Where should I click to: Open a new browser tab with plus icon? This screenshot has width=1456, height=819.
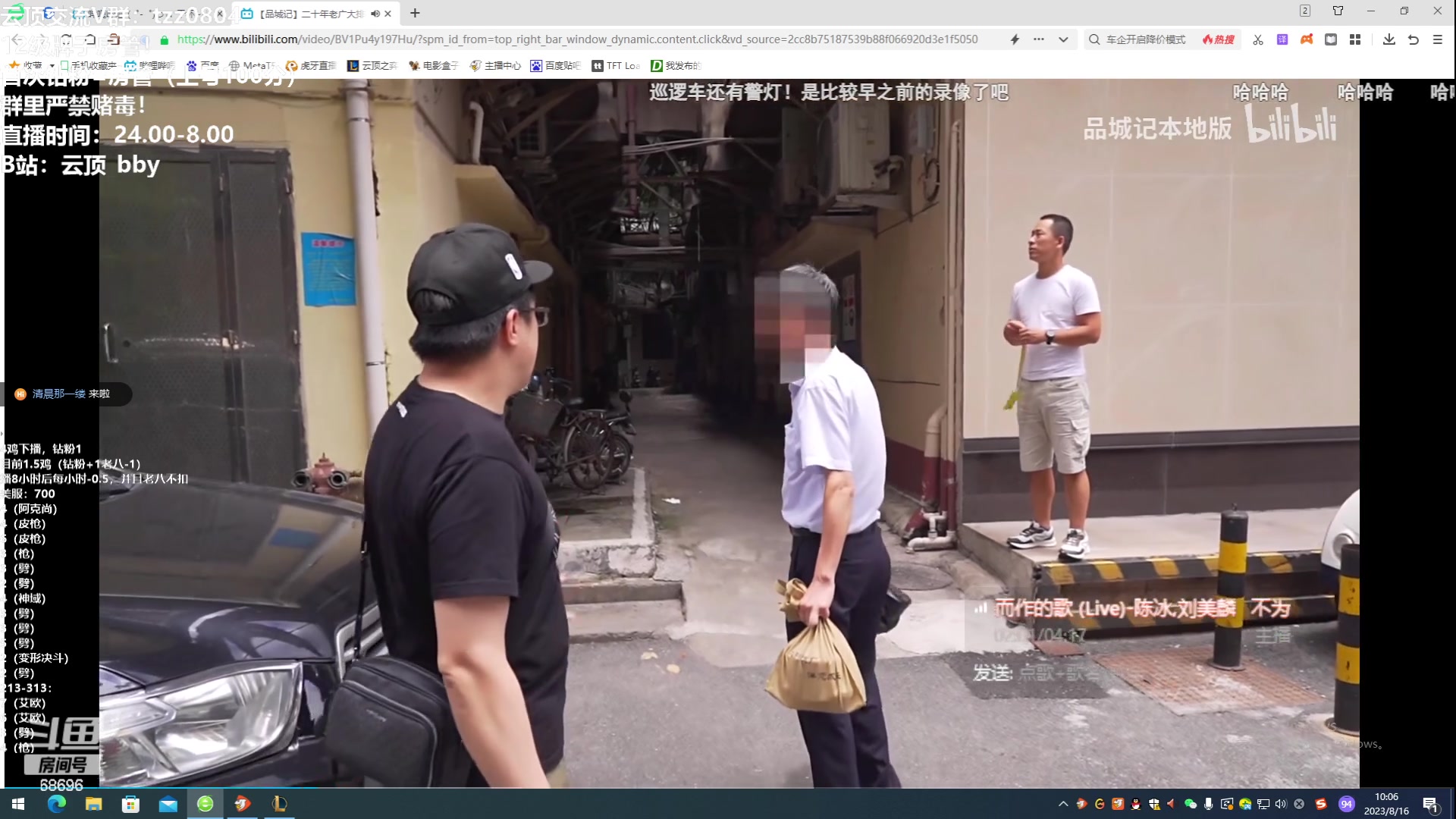[x=415, y=13]
